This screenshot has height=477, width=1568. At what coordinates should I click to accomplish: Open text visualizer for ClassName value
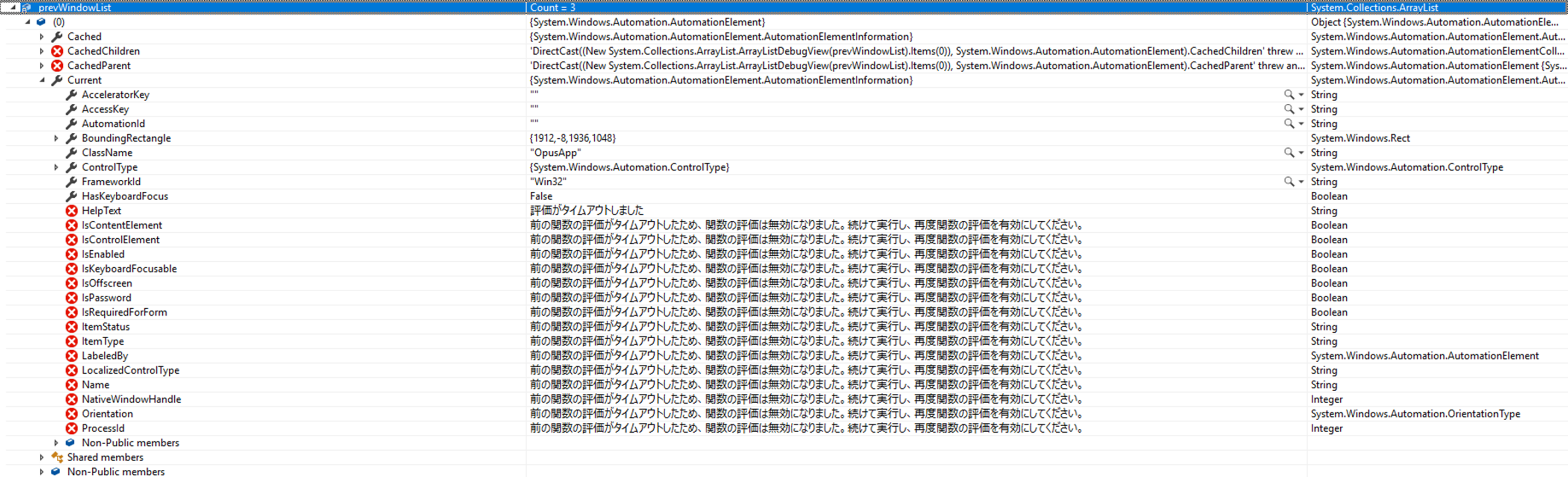(x=1289, y=152)
